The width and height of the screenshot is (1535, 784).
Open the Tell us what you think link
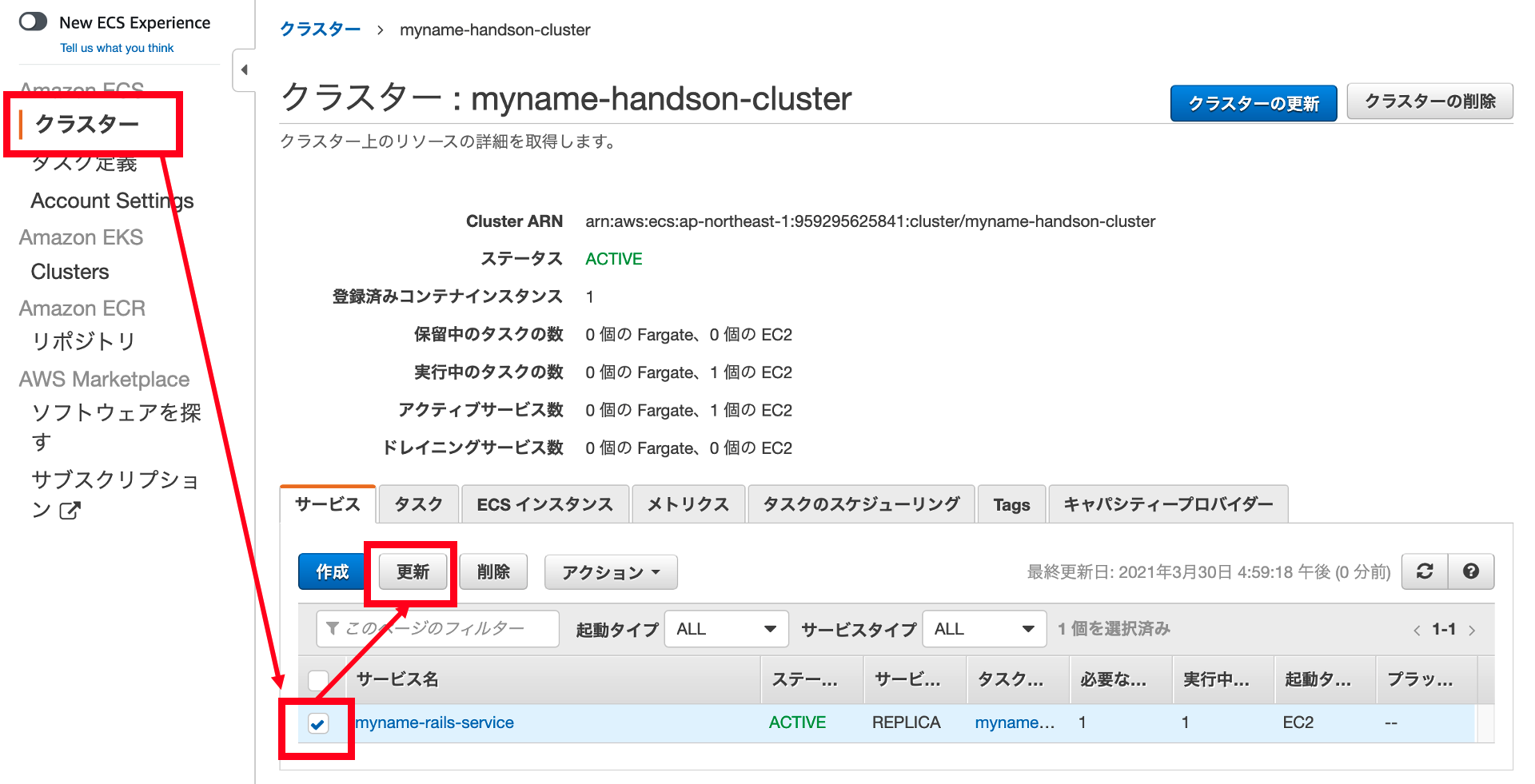(117, 48)
